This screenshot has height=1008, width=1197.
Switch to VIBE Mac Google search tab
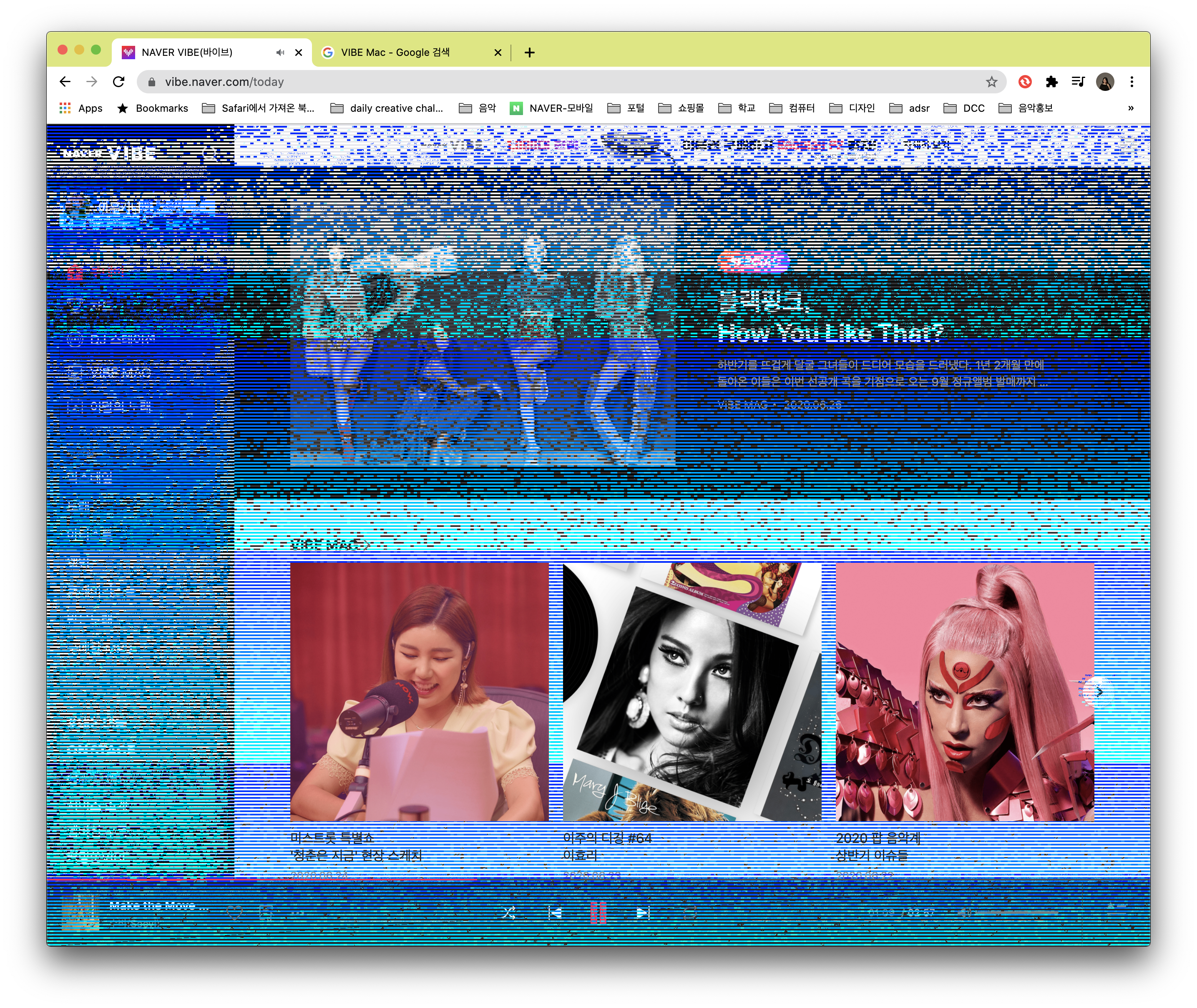coord(395,53)
